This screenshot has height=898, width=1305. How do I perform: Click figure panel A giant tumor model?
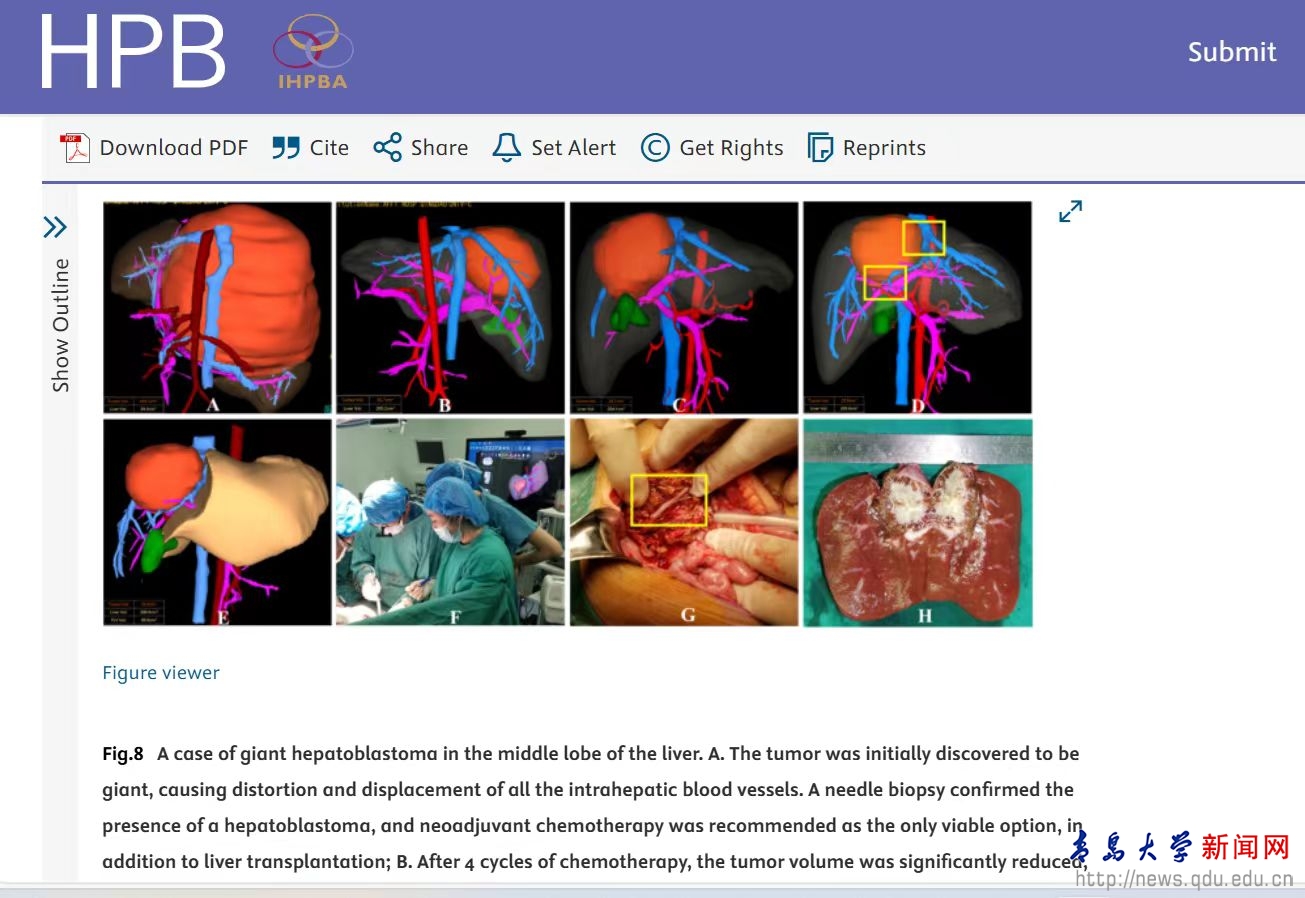[217, 307]
